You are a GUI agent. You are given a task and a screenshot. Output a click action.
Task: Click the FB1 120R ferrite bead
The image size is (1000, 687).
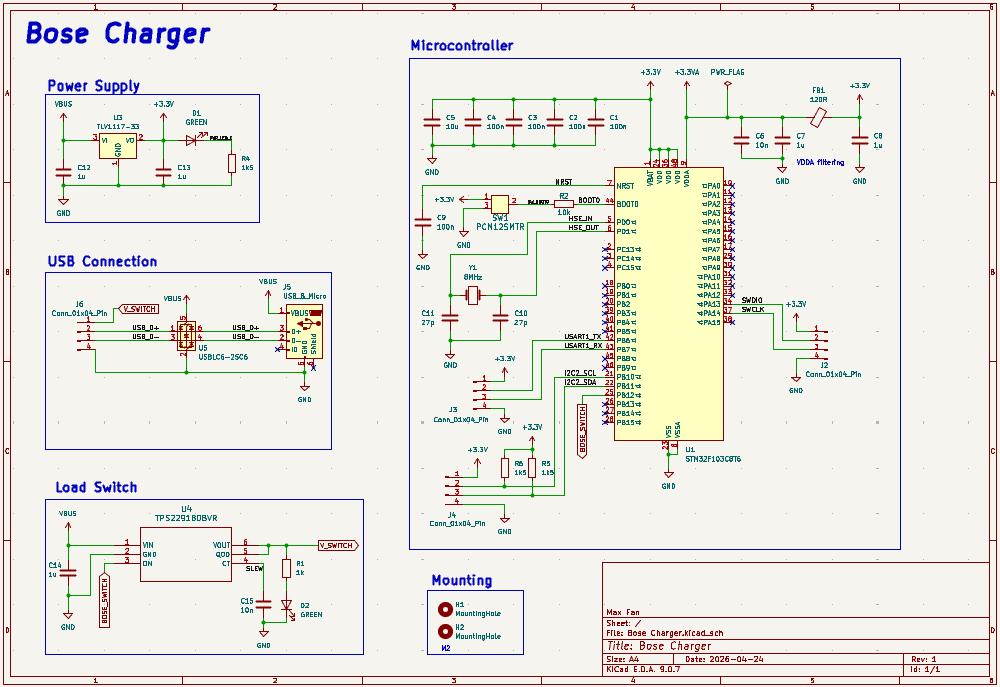pos(818,117)
